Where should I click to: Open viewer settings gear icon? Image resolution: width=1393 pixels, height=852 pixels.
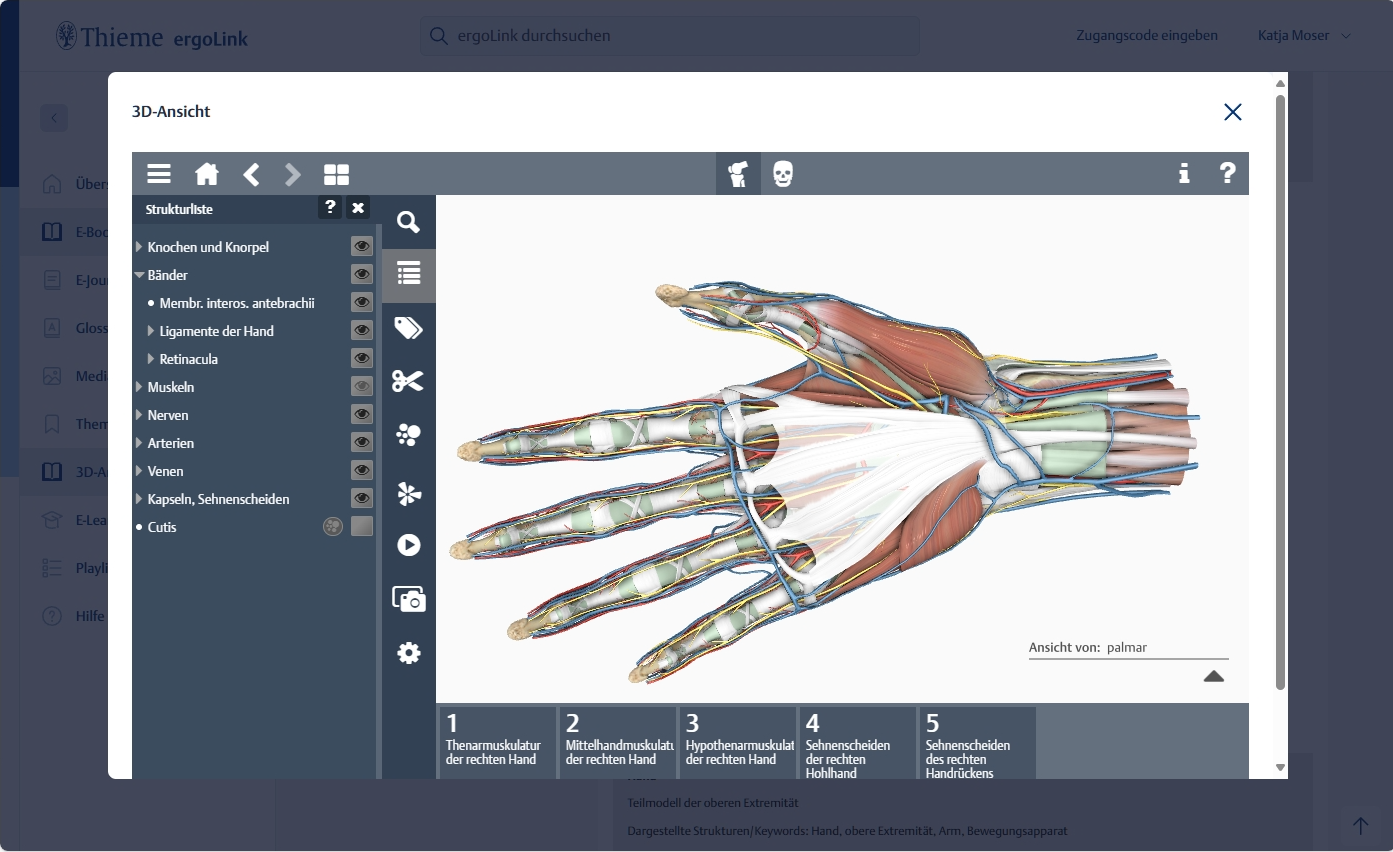point(408,653)
